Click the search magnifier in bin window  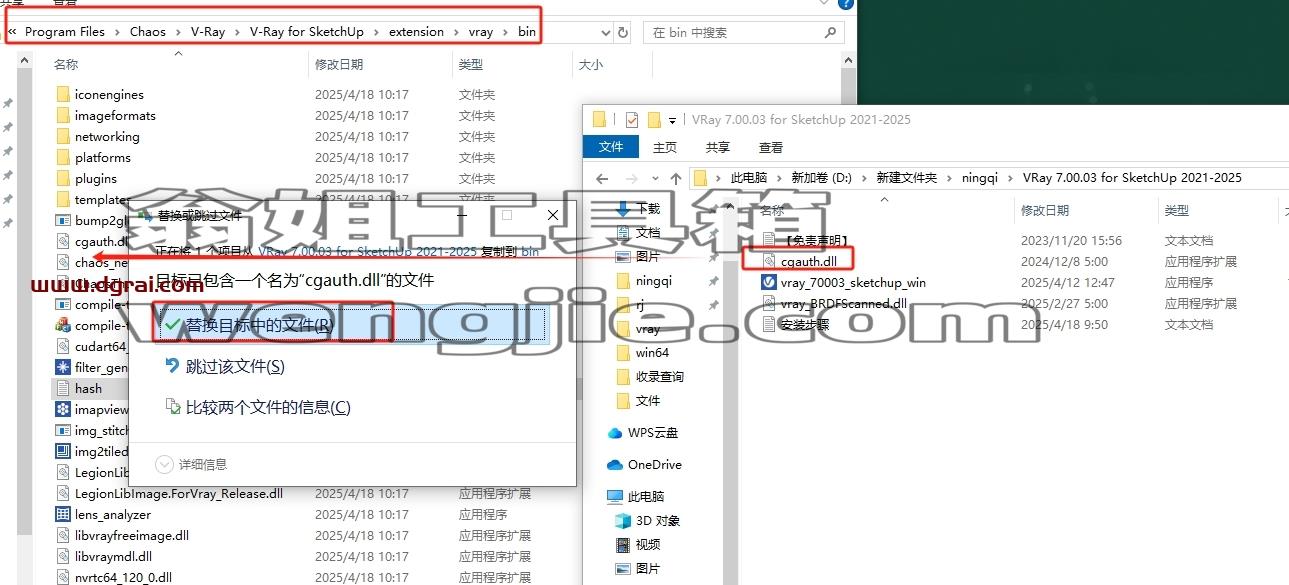pos(831,32)
